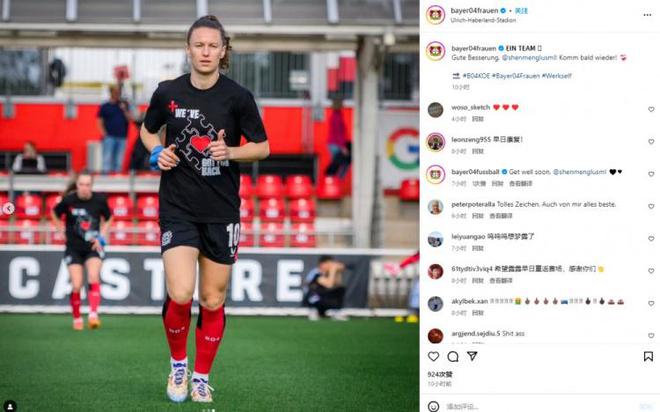
Task: Go to previous photo with left arrow
Action: [x=8, y=208]
